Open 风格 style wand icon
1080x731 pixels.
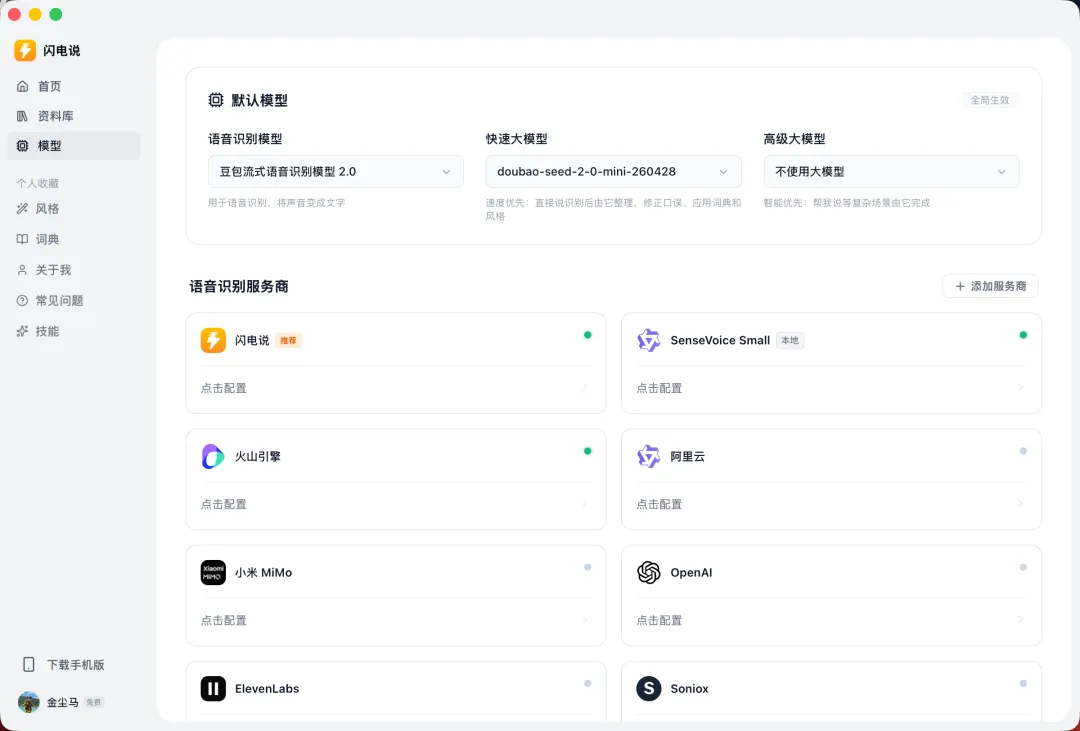coord(22,209)
